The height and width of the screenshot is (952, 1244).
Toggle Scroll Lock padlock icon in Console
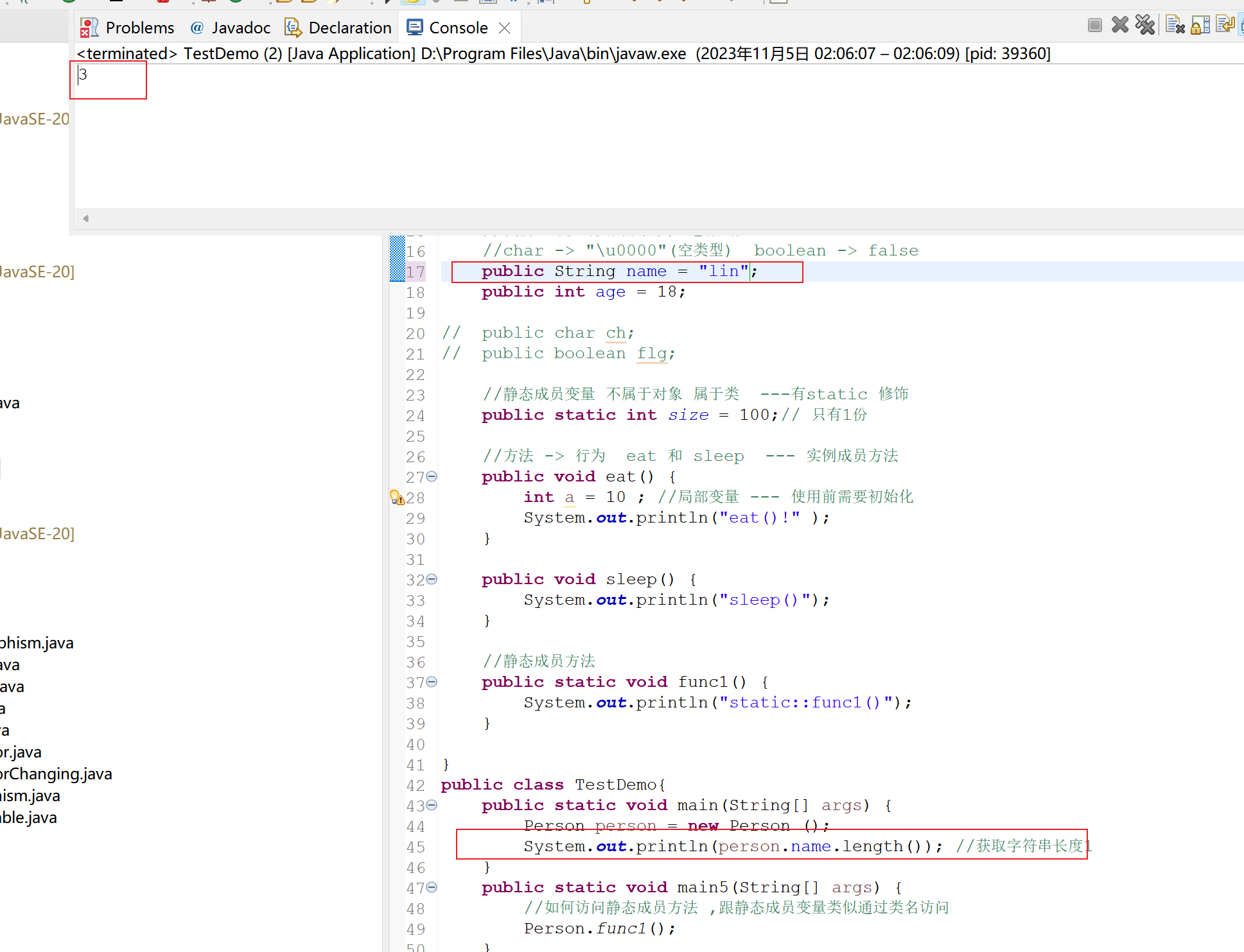click(x=1200, y=25)
